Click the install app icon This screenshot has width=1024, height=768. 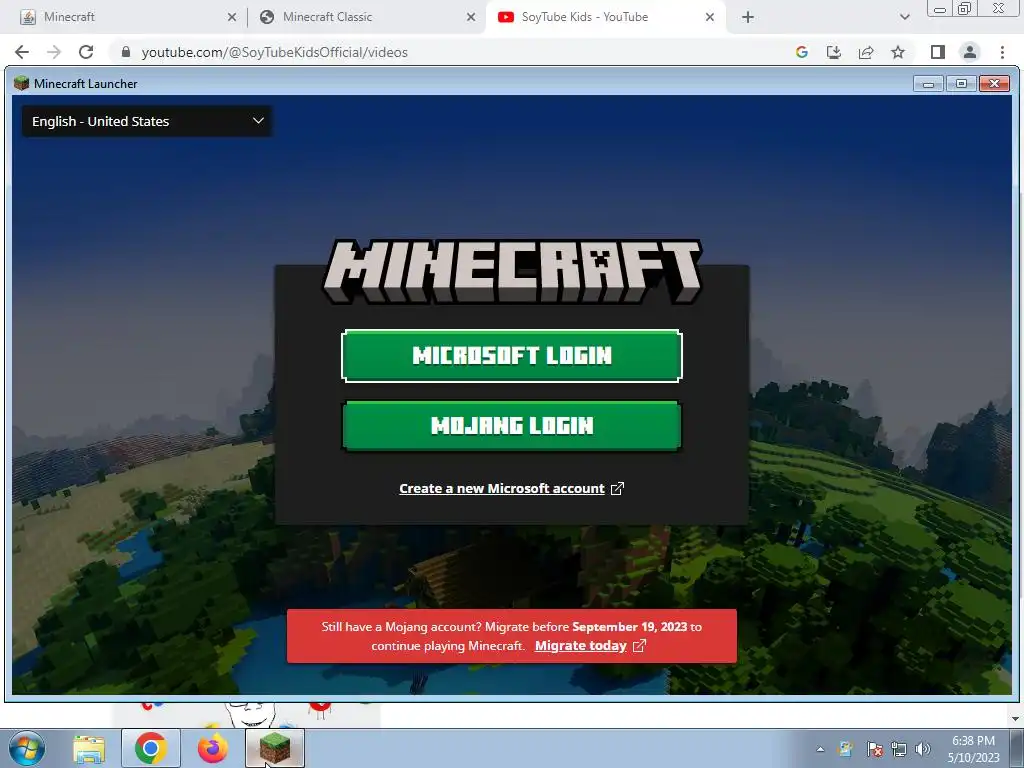click(834, 52)
